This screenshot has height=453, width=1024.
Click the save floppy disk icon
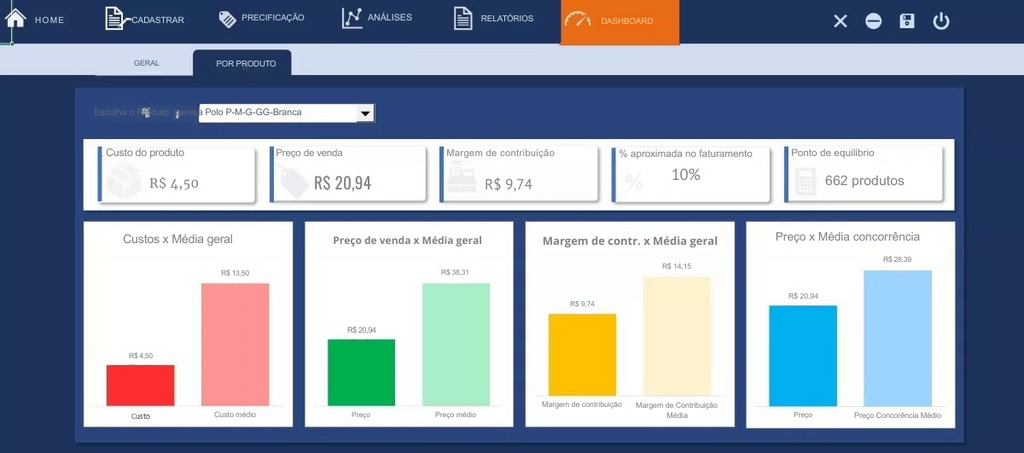pyautogui.click(x=907, y=21)
